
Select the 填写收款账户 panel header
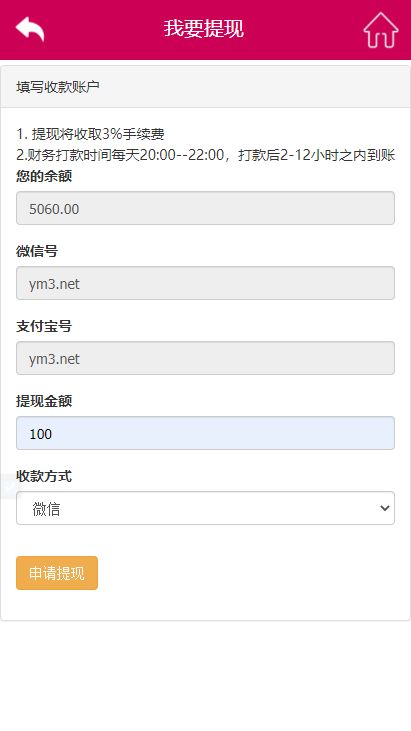click(x=206, y=87)
